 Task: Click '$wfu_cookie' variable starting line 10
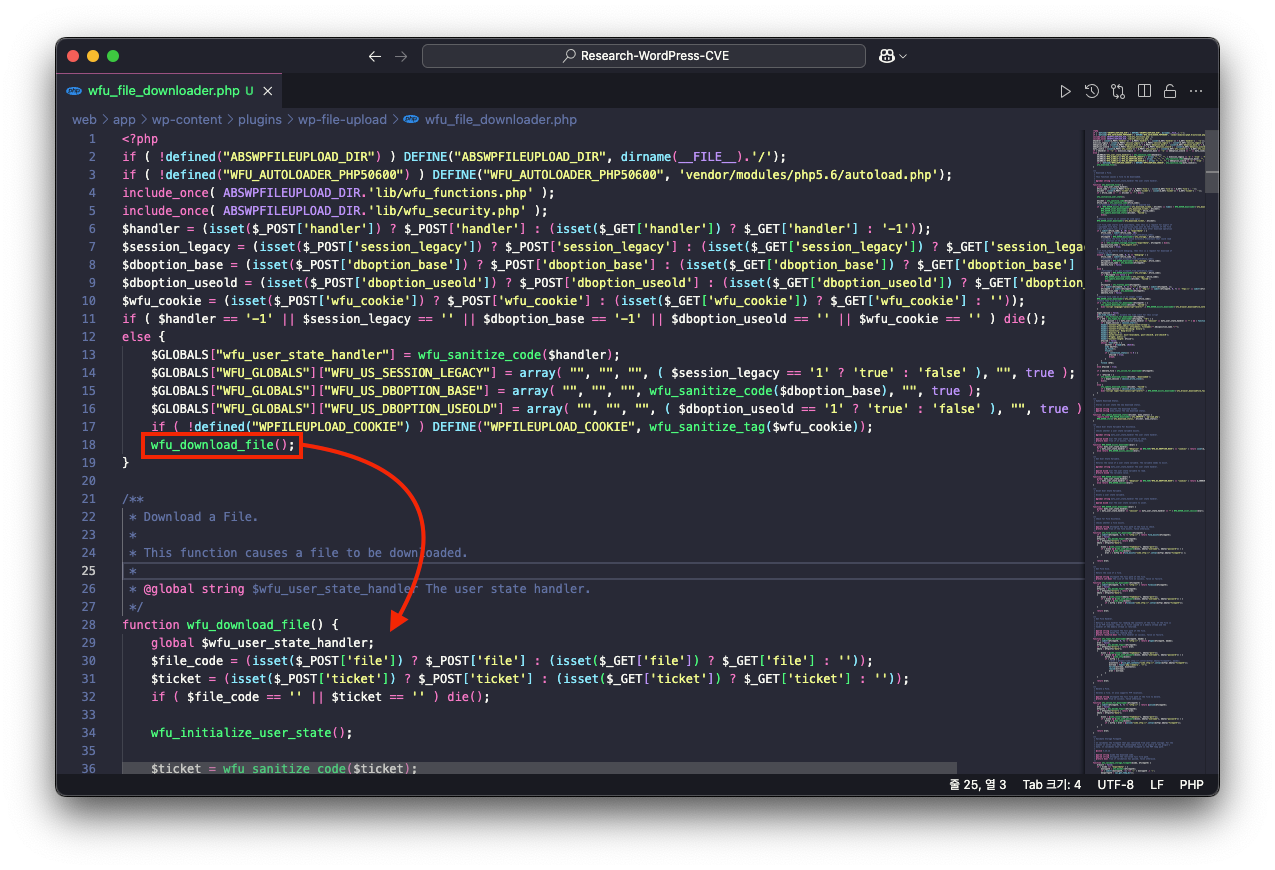(x=162, y=301)
